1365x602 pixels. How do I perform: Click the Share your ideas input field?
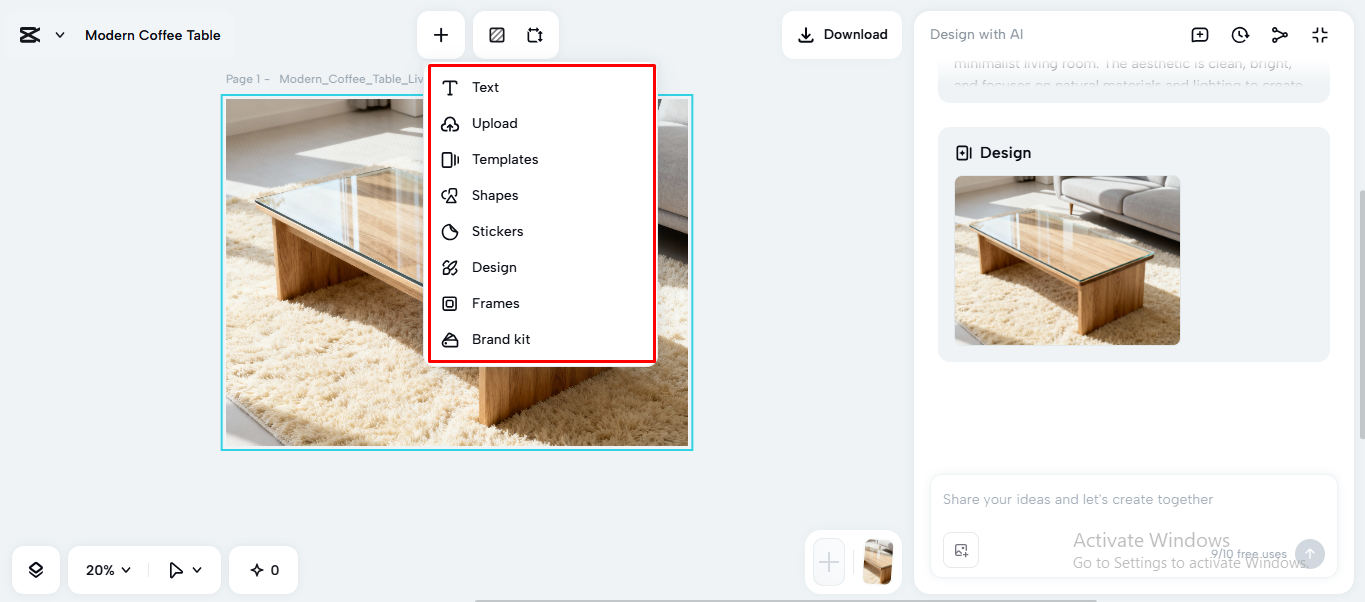coord(1133,499)
